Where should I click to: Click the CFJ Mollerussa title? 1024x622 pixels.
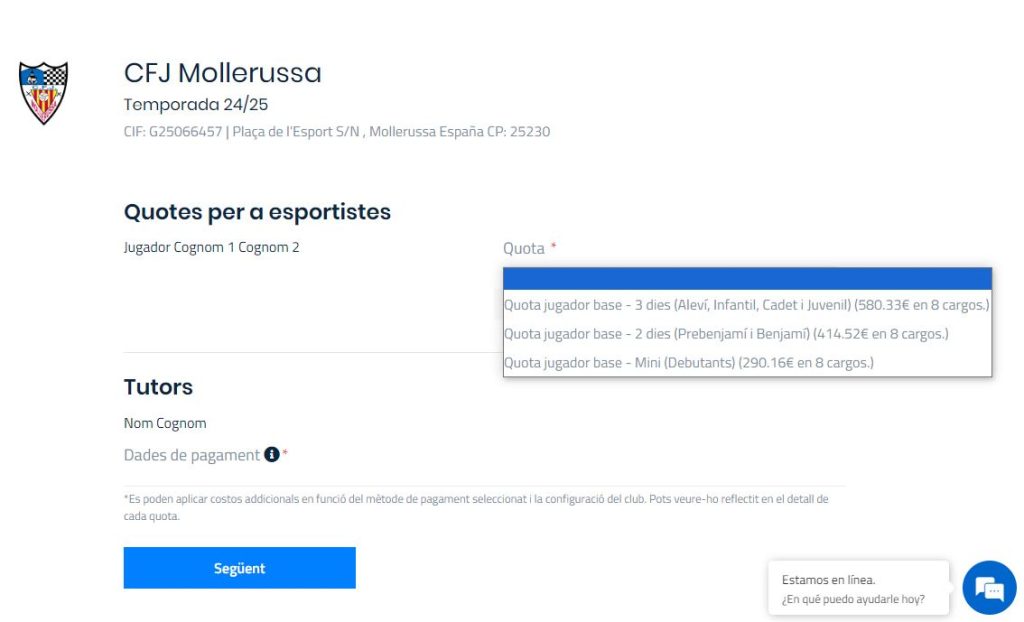point(223,73)
